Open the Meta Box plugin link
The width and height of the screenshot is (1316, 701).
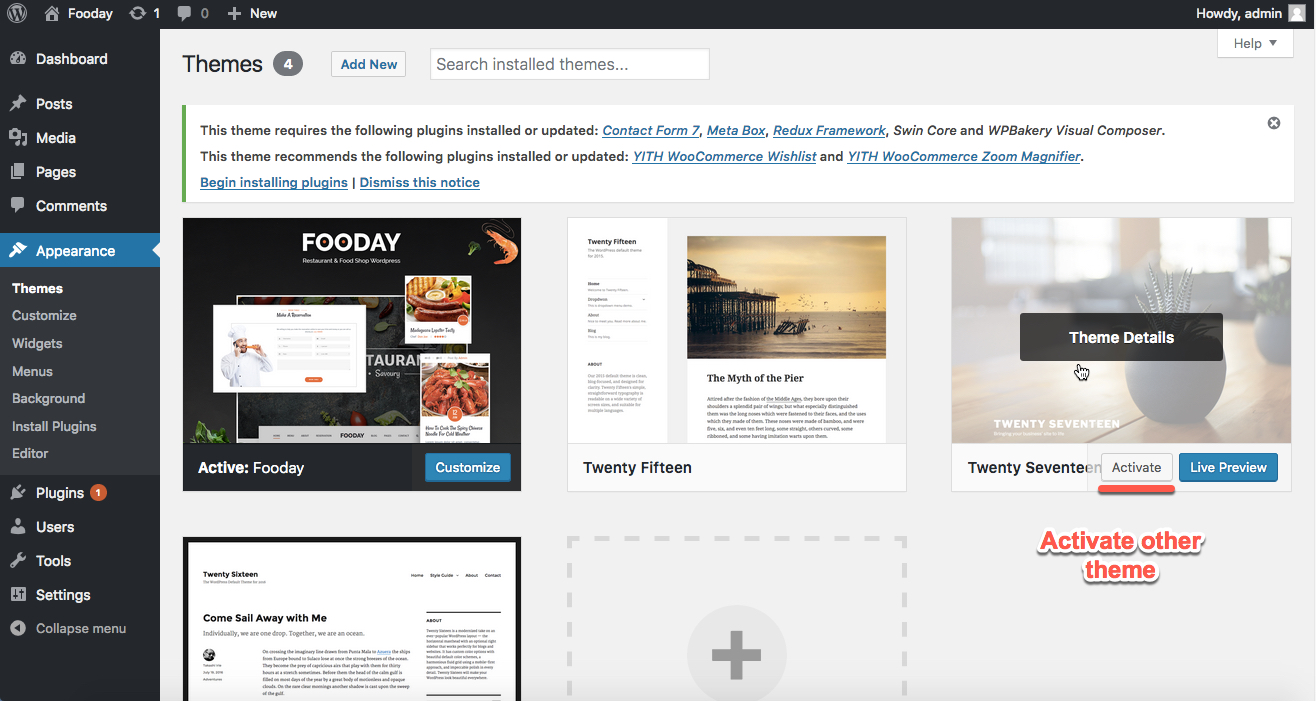point(736,130)
